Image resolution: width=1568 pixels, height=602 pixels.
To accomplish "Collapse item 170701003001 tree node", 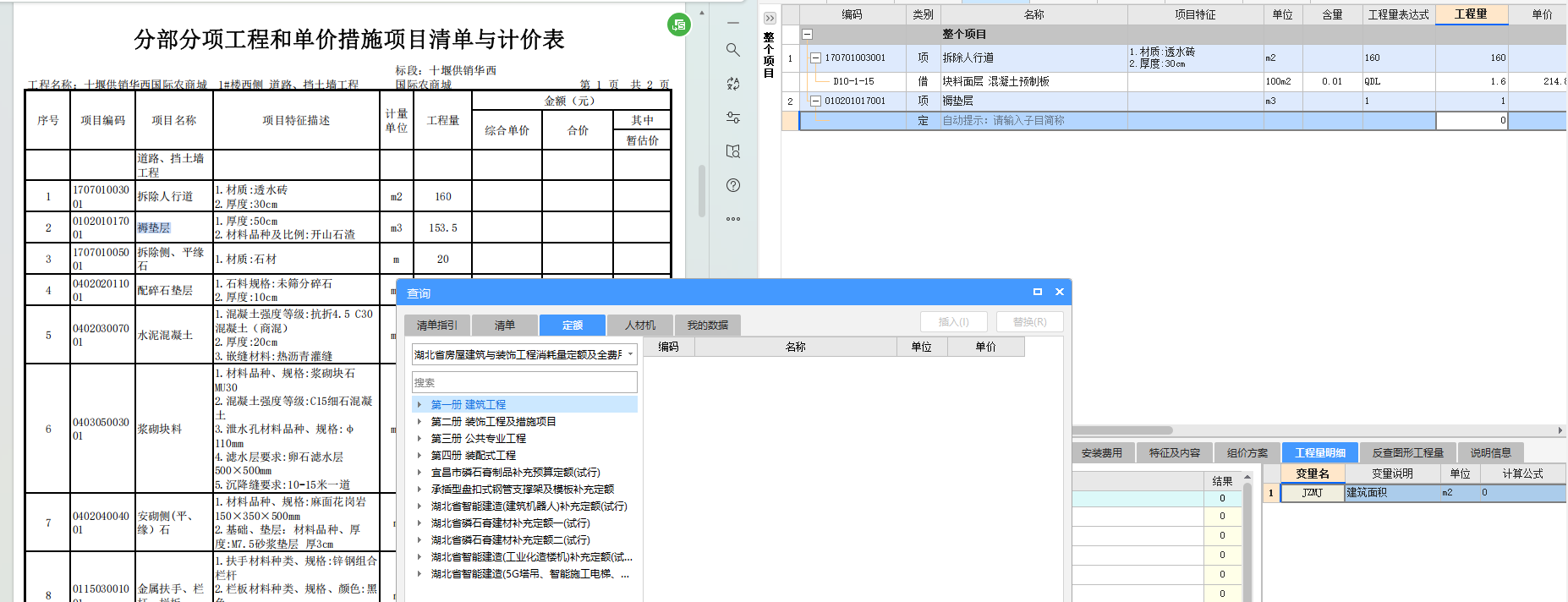I will point(815,57).
